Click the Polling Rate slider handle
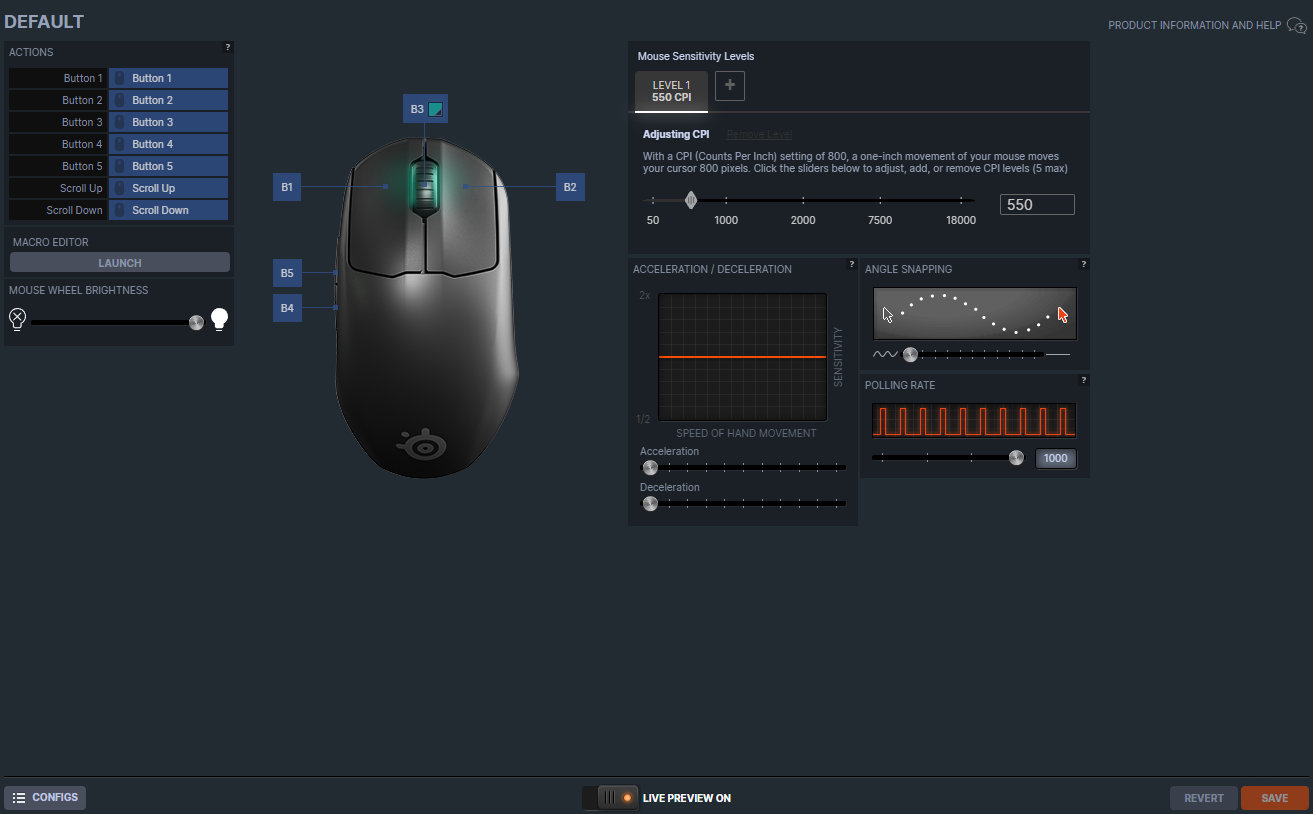 click(x=1017, y=458)
